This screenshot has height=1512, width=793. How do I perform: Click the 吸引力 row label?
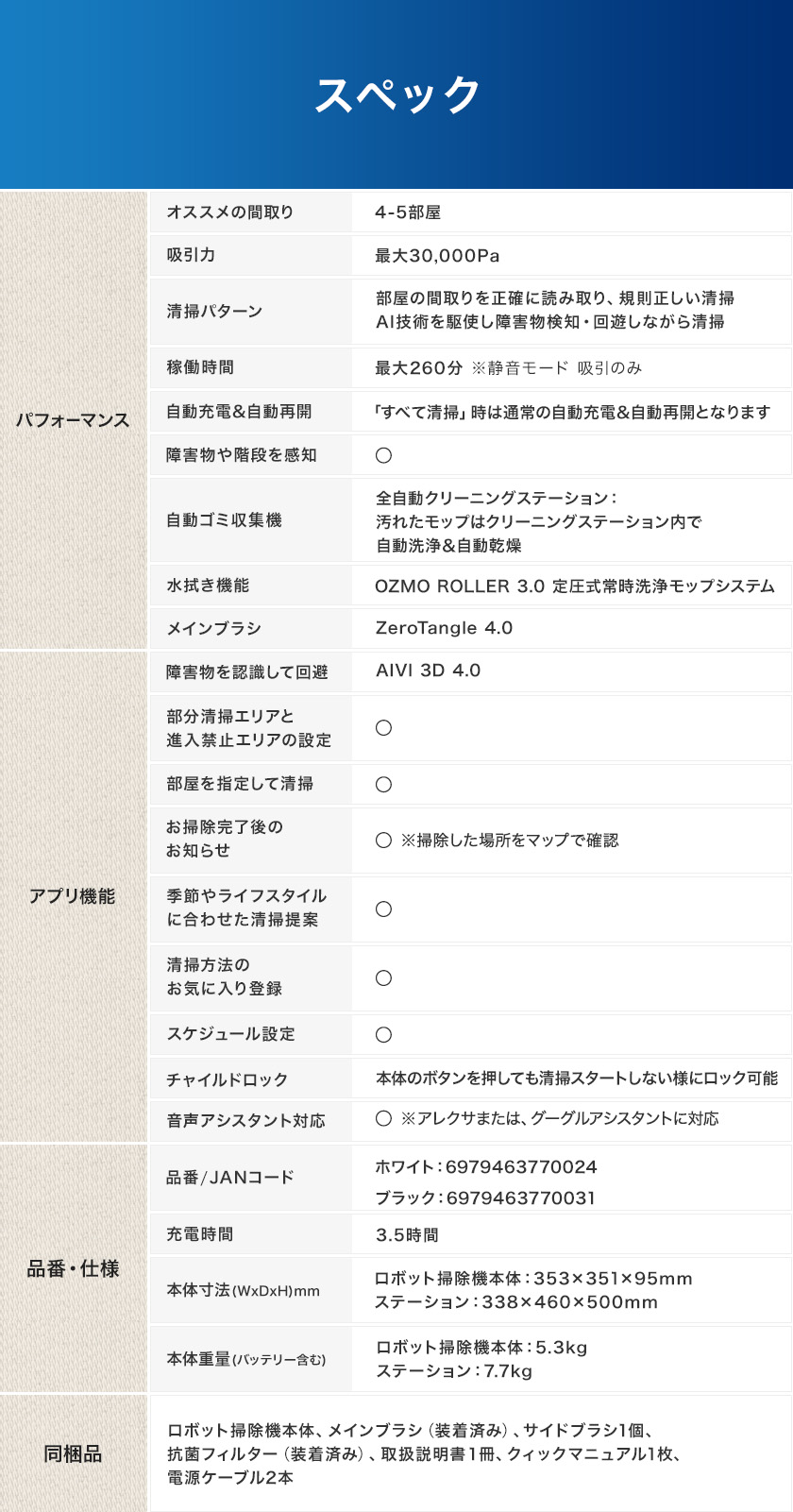tap(191, 255)
